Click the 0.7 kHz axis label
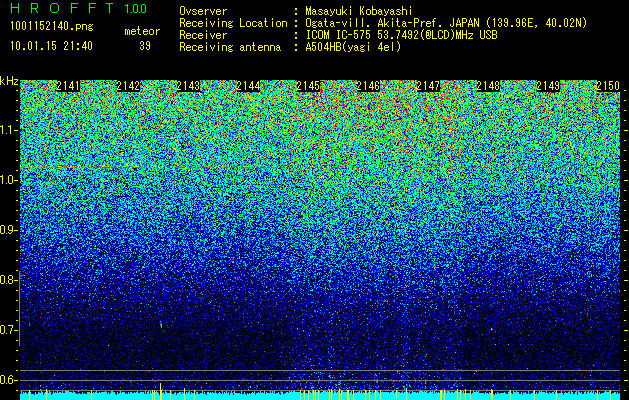 pos(9,330)
